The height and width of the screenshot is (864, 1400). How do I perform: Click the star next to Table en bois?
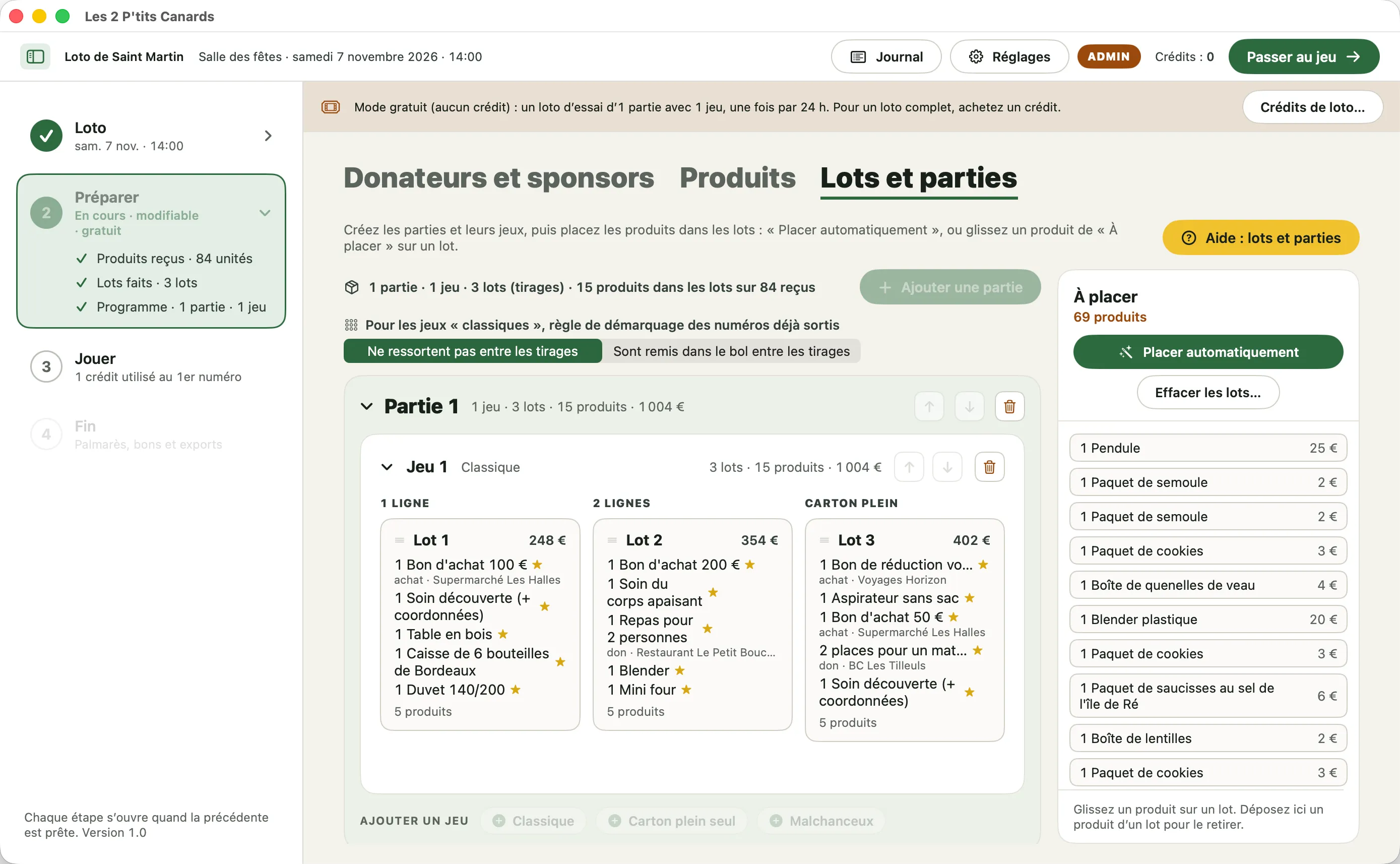502,634
